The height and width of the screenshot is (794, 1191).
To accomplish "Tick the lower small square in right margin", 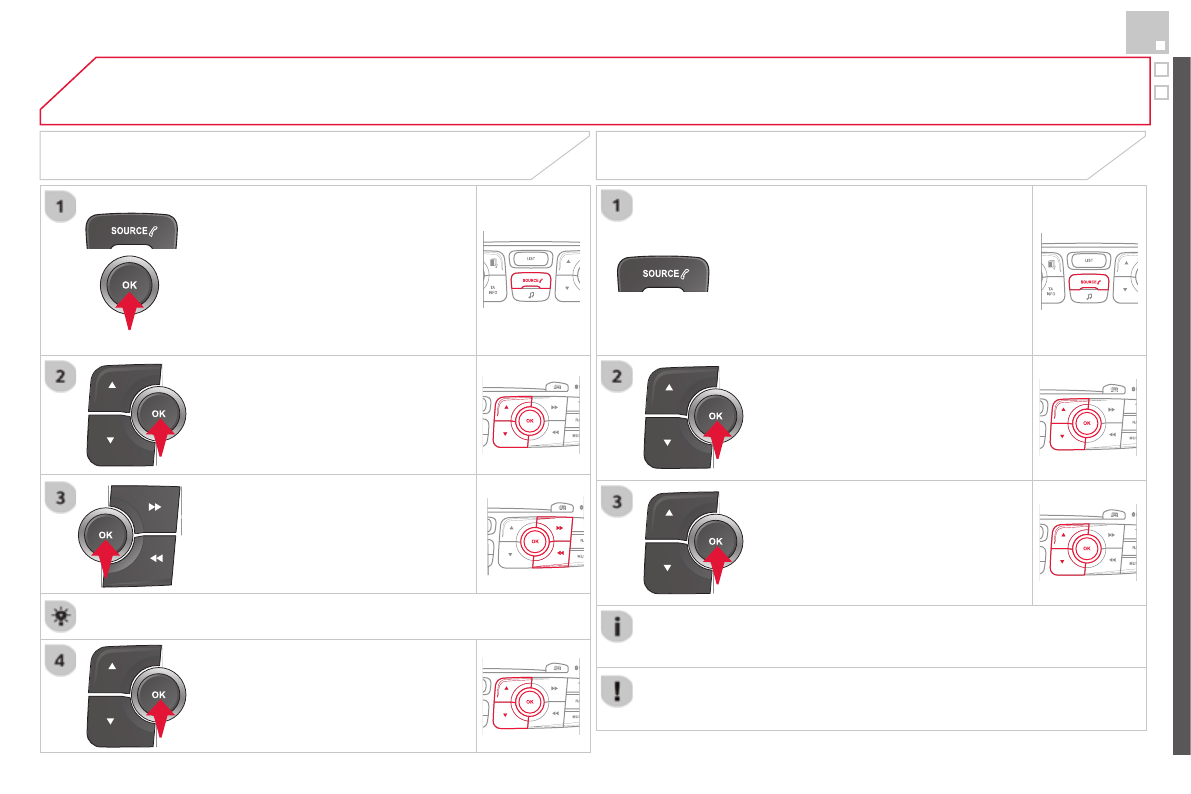I will (x=1161, y=92).
